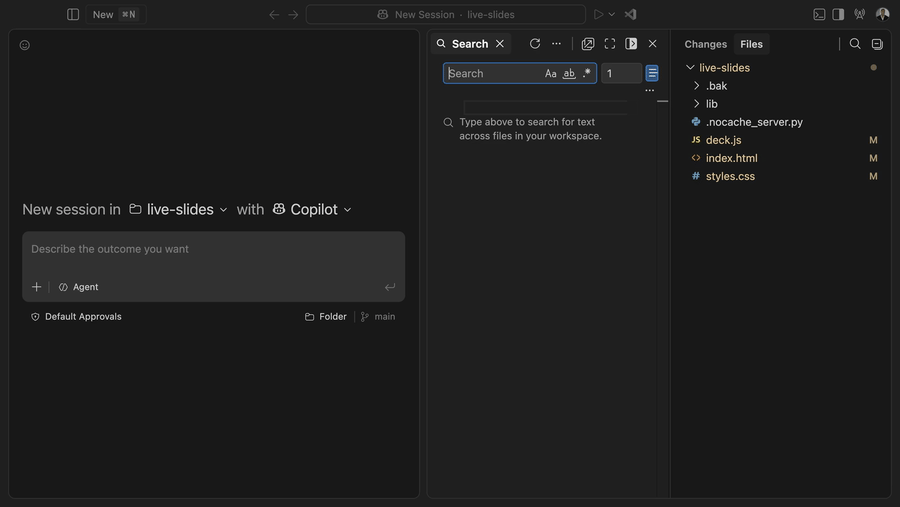Open the live-slides folder dropdown
Screen dimensions: 900x507
(179, 210)
